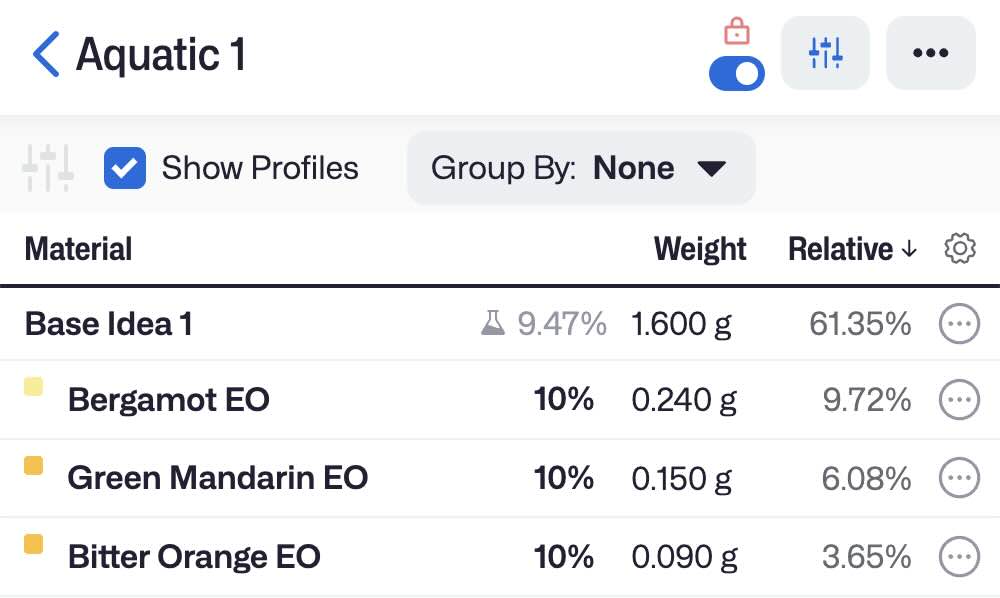This screenshot has width=1000, height=598.
Task: Click the gray sliders icon beside Show Profiles
Action: coord(48,168)
